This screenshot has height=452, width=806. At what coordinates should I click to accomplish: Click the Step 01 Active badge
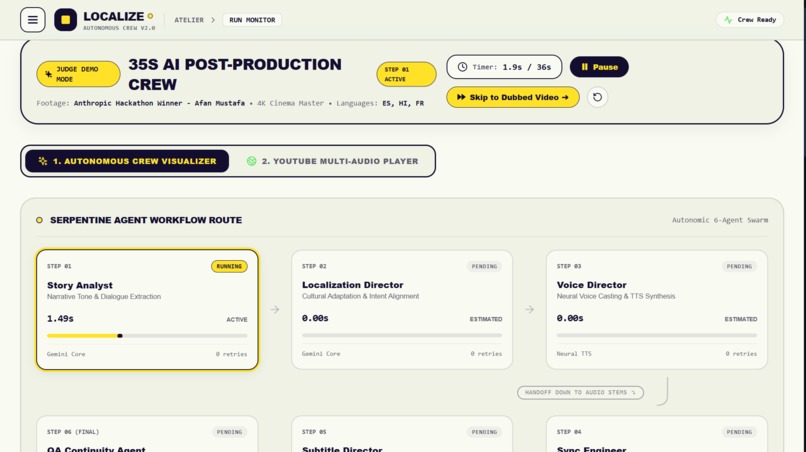point(406,74)
